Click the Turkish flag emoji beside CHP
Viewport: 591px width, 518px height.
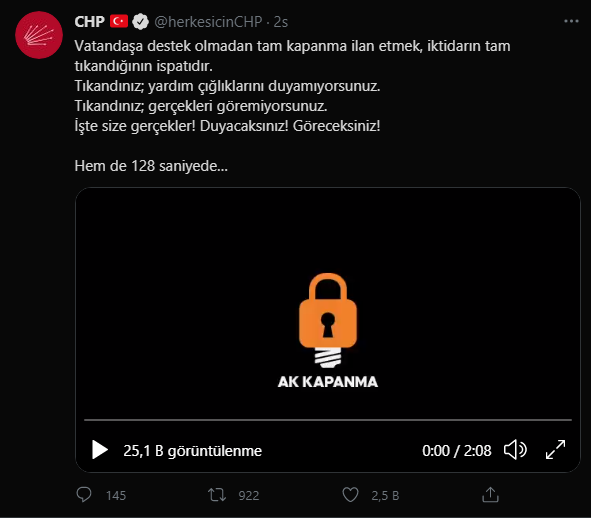click(119, 21)
